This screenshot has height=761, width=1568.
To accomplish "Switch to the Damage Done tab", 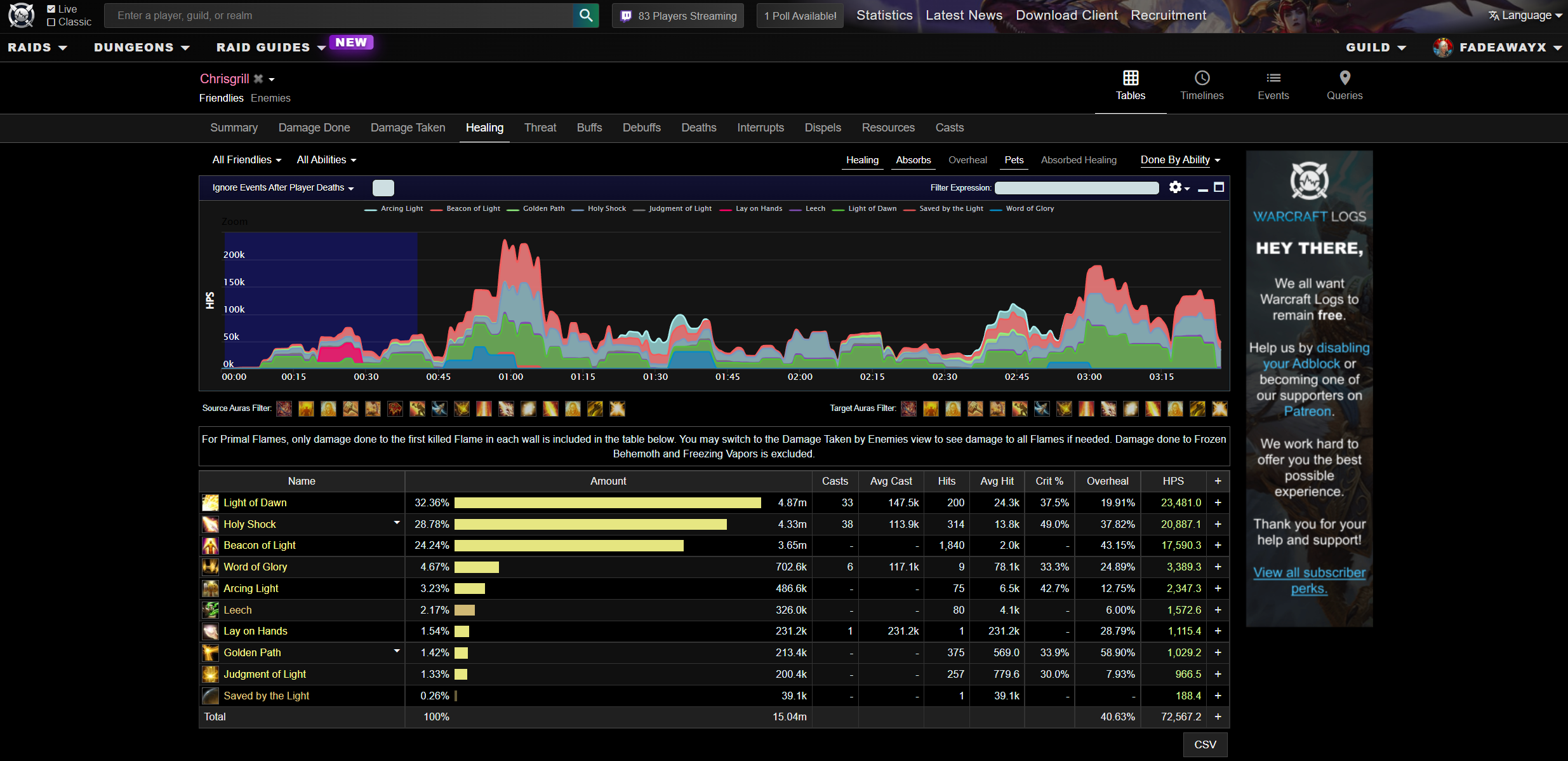I will [x=314, y=128].
